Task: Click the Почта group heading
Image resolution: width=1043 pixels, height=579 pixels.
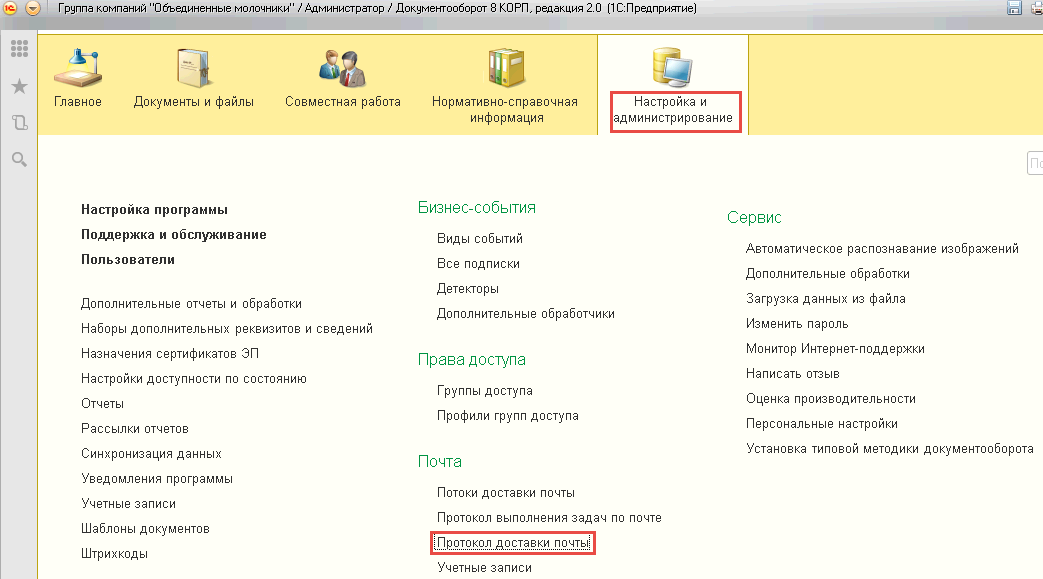Action: [x=440, y=461]
